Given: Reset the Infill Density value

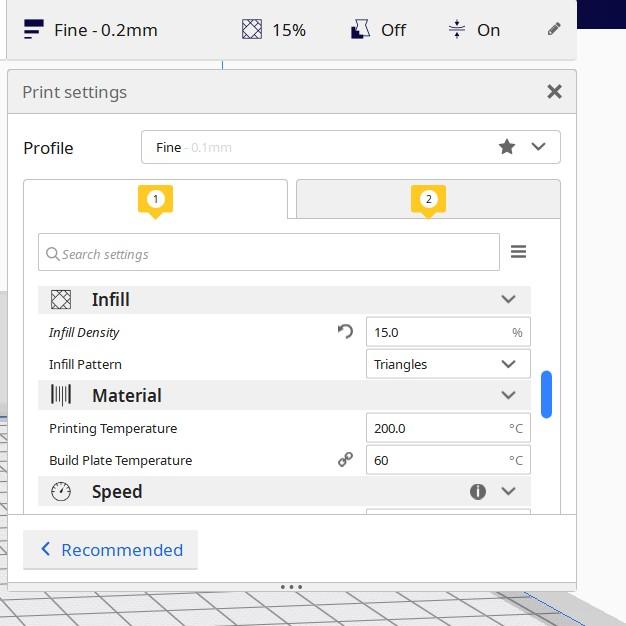Looking at the screenshot, I should point(345,331).
